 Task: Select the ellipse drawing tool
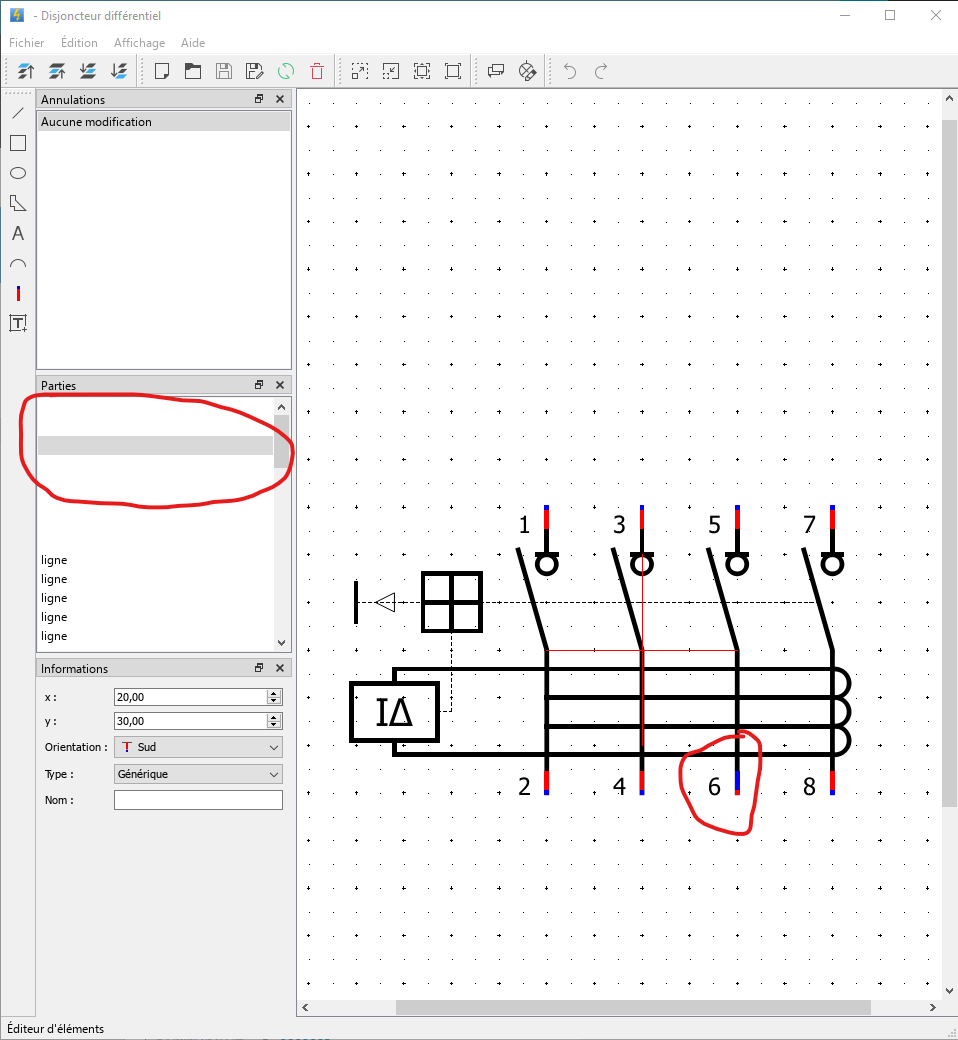click(x=17, y=173)
